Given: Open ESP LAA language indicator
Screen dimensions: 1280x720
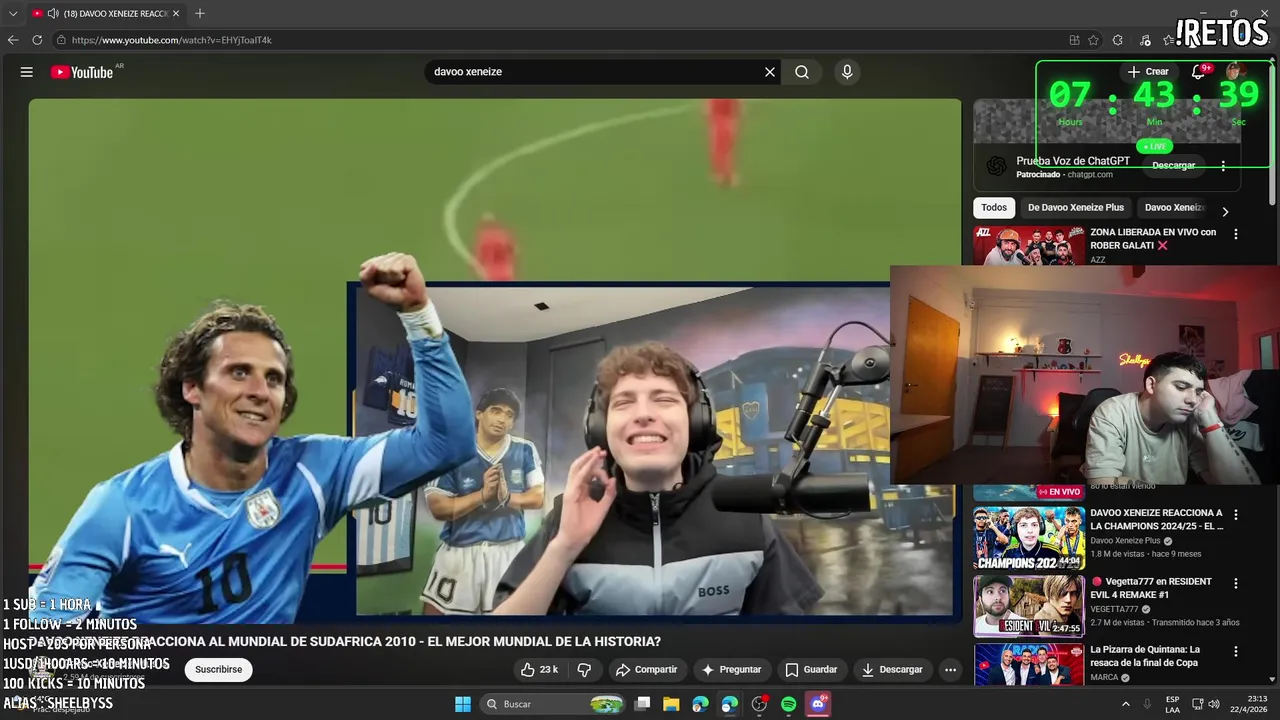Looking at the screenshot, I should point(1173,704).
